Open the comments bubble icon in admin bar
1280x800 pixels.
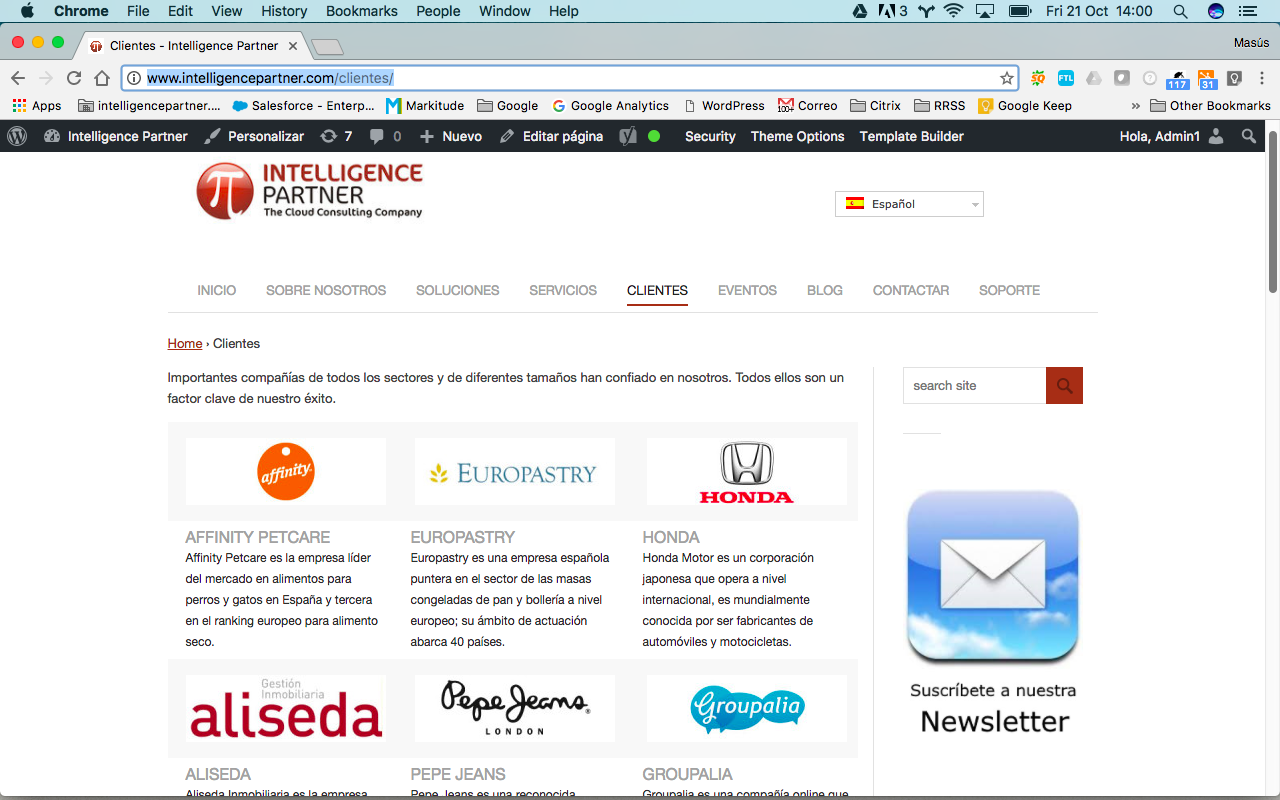378,136
